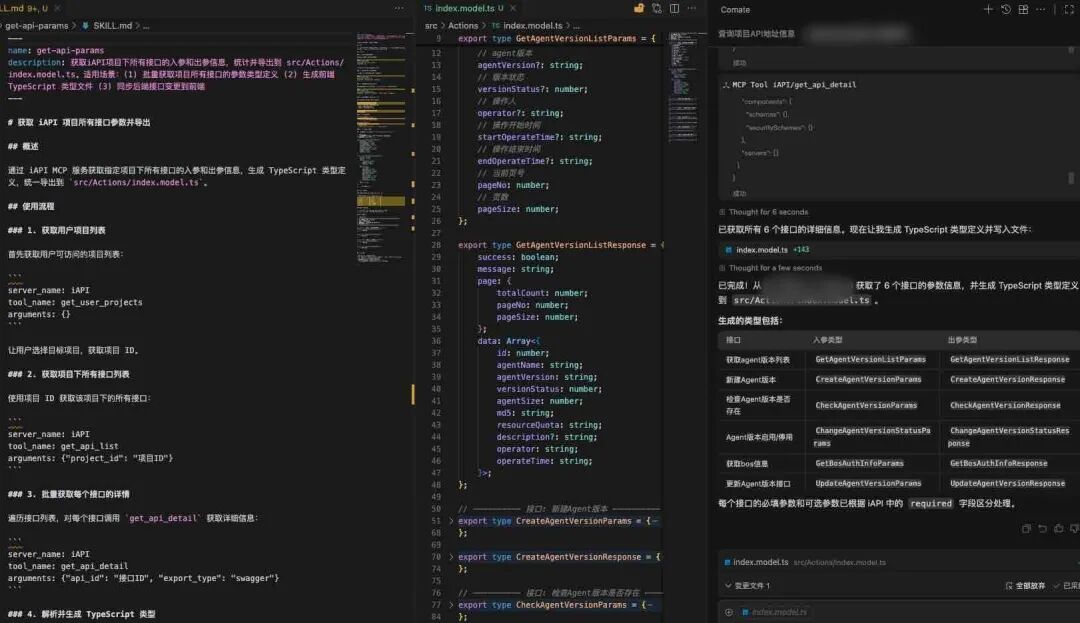Image resolution: width=1080 pixels, height=623 pixels.
Task: Open more actions for index.model.ts editor
Action: pyautogui.click(x=692, y=8)
